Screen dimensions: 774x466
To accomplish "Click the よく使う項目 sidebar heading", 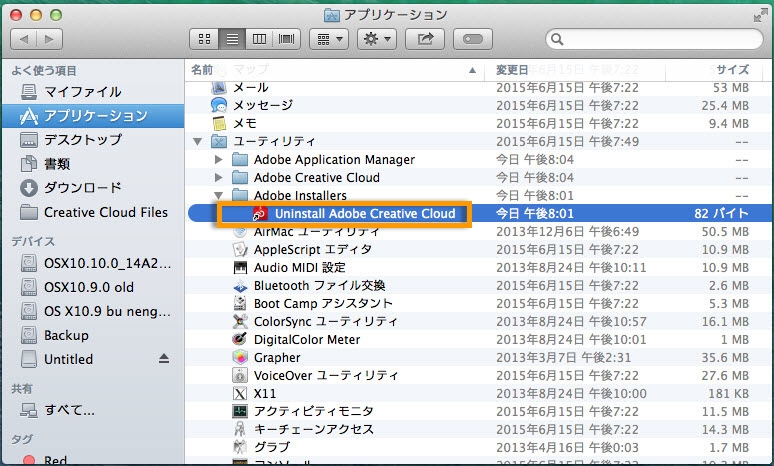I will pyautogui.click(x=44, y=71).
